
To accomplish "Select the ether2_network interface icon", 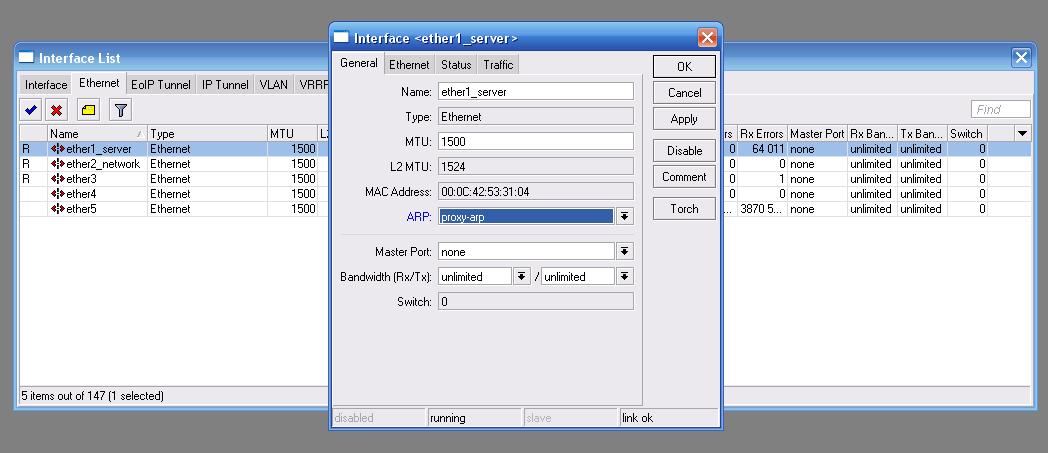I will pyautogui.click(x=57, y=164).
